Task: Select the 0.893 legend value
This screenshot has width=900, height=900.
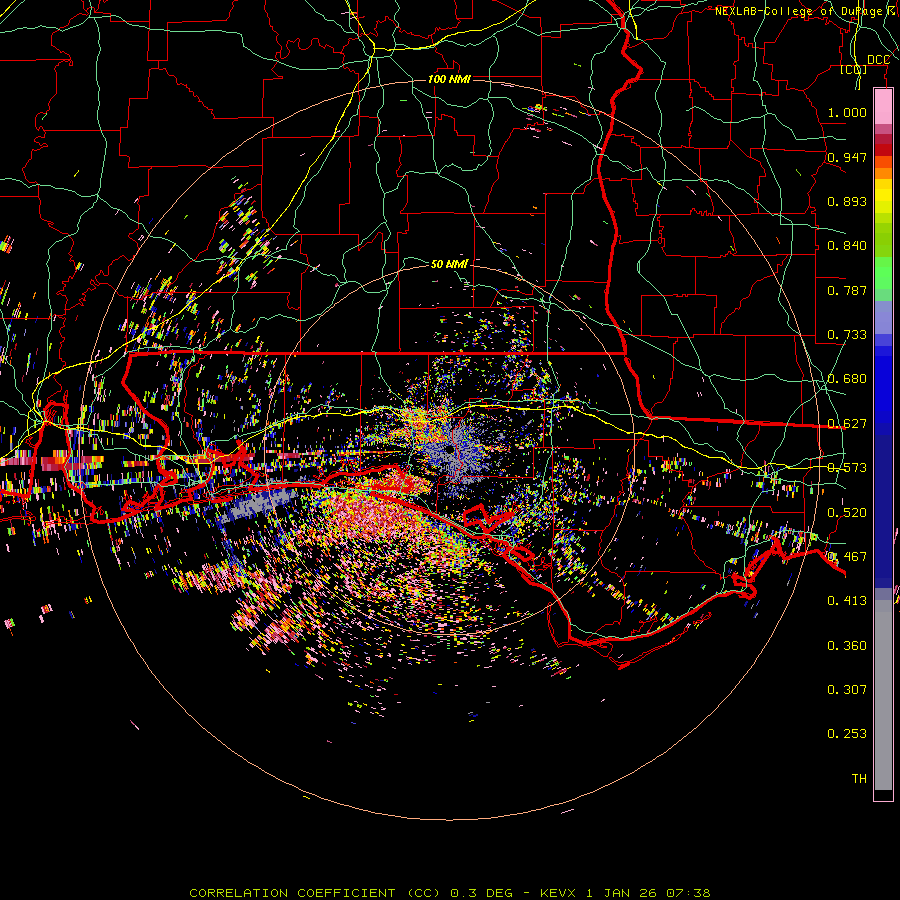Action: pyautogui.click(x=847, y=201)
